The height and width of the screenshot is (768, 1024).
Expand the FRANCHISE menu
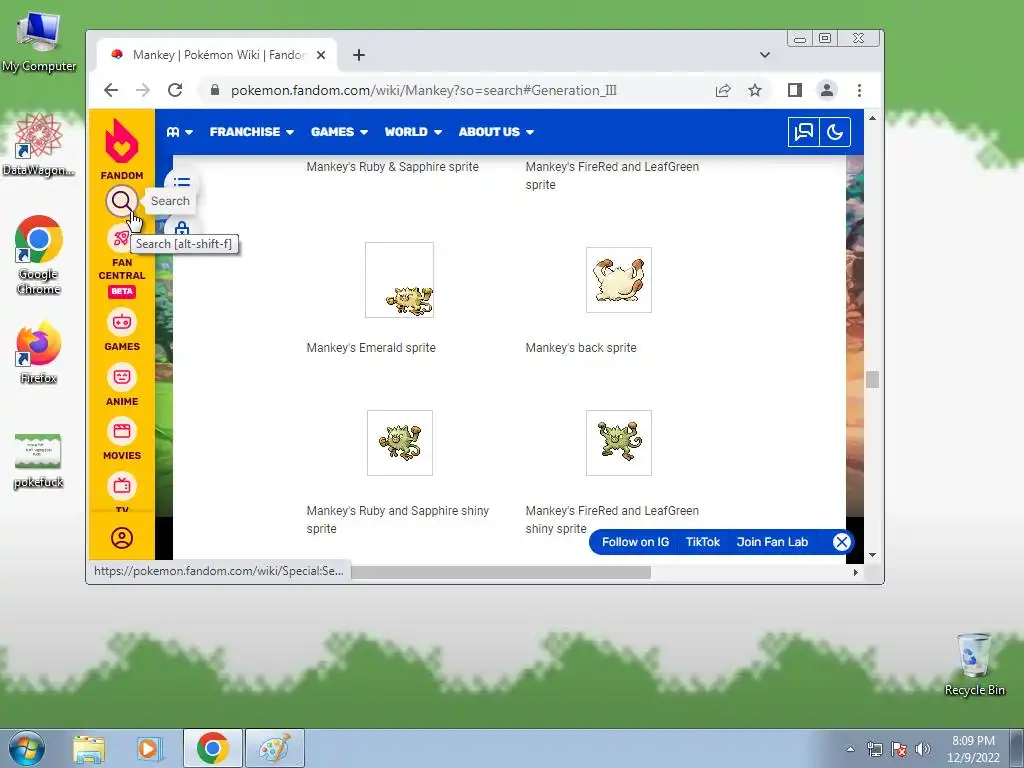pyautogui.click(x=251, y=132)
